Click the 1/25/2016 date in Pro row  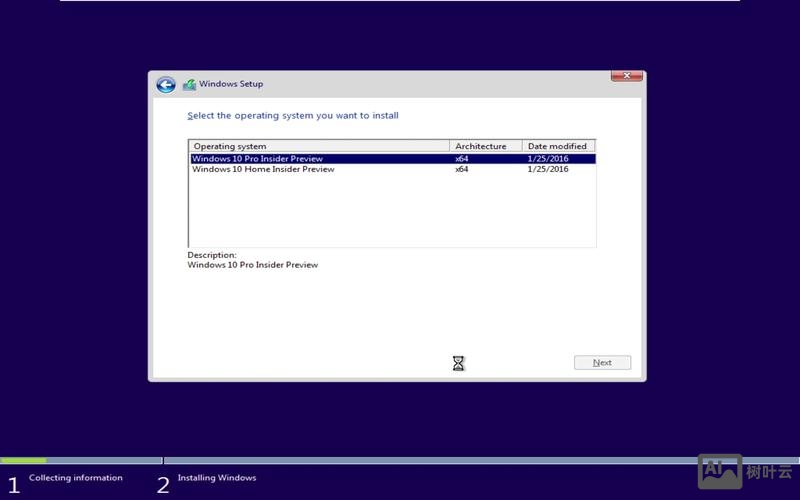[547, 158]
